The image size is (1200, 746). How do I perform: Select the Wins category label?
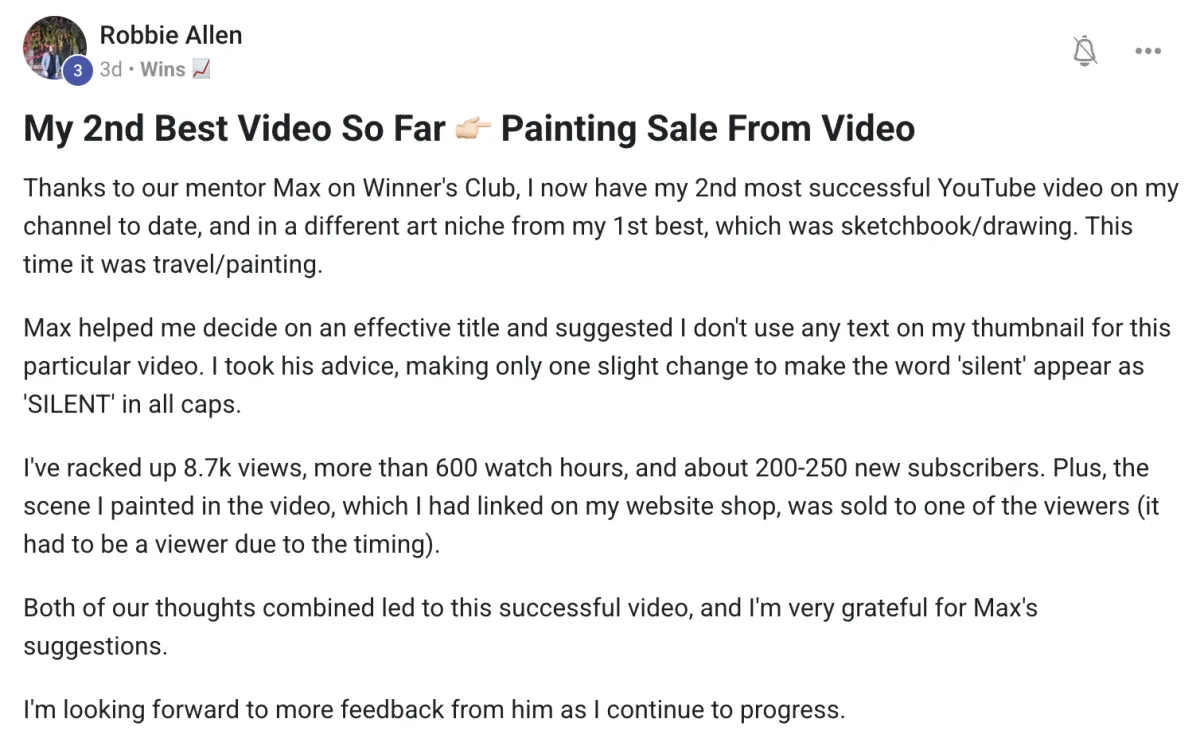point(163,69)
